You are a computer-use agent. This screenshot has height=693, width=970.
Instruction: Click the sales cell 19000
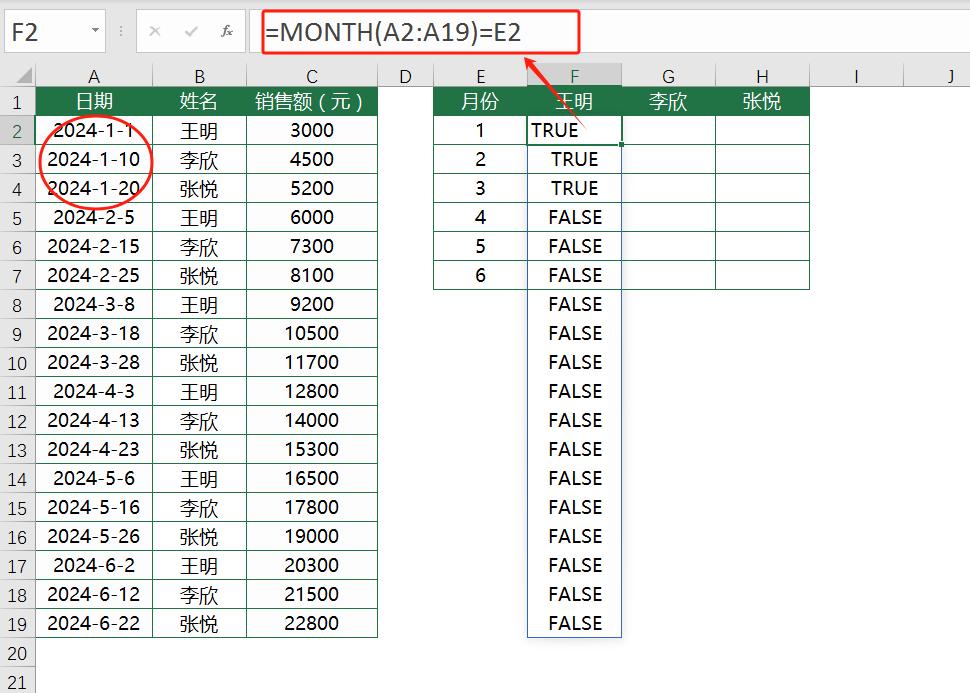pyautogui.click(x=312, y=536)
